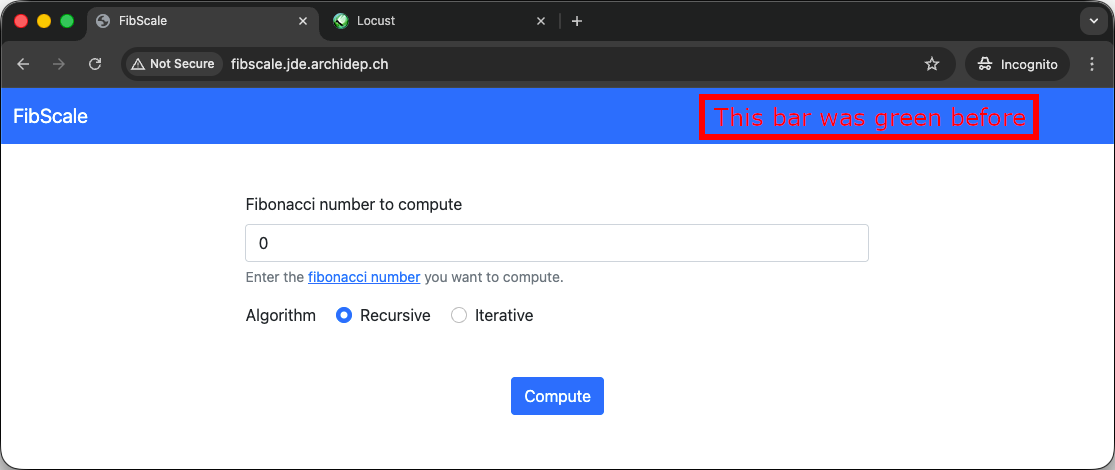This screenshot has height=470, width=1115.
Task: Close the FibScale tab
Action: pos(304,21)
